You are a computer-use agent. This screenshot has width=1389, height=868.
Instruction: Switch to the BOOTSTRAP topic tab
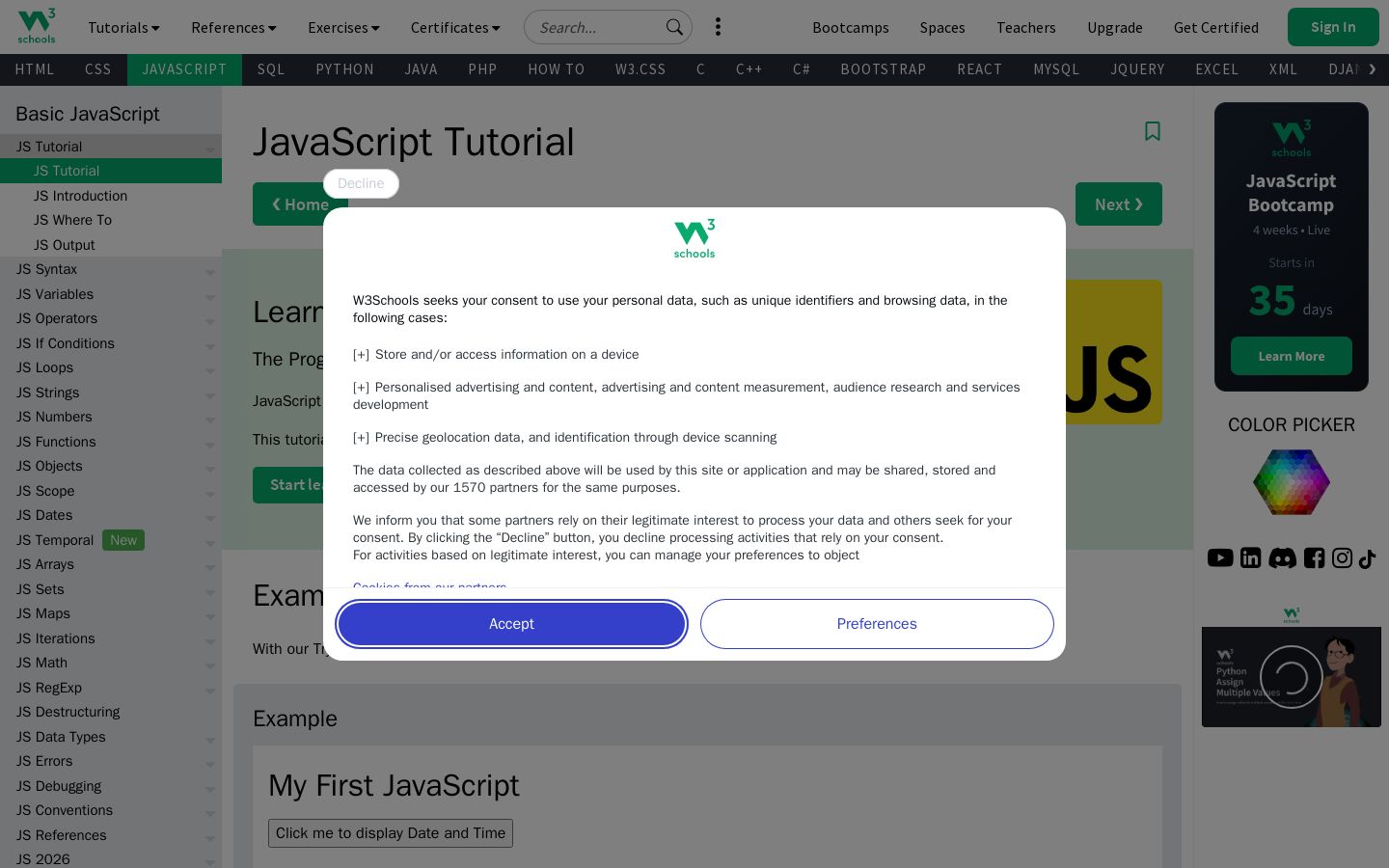tap(884, 69)
